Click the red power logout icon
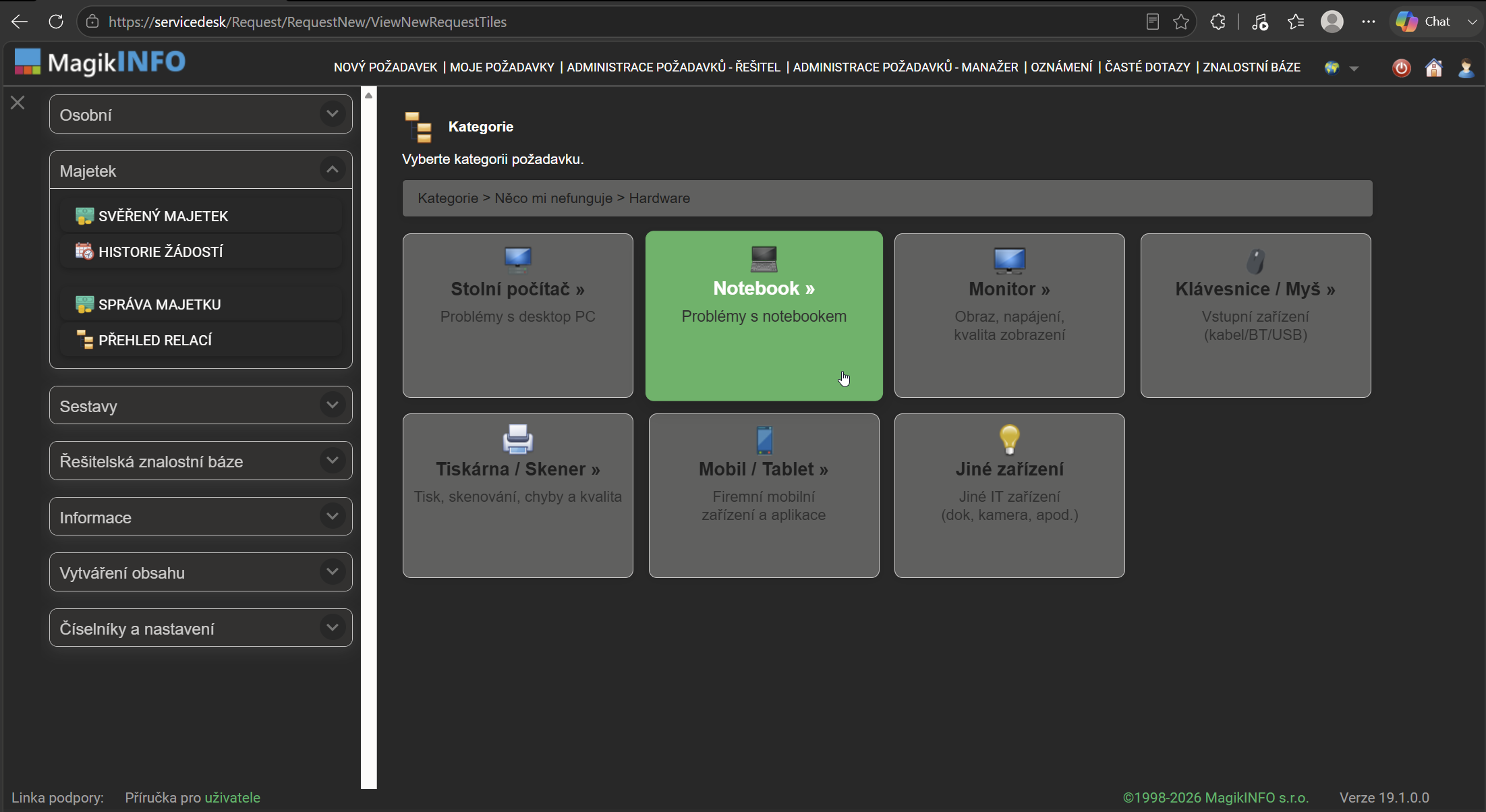 coord(1401,67)
